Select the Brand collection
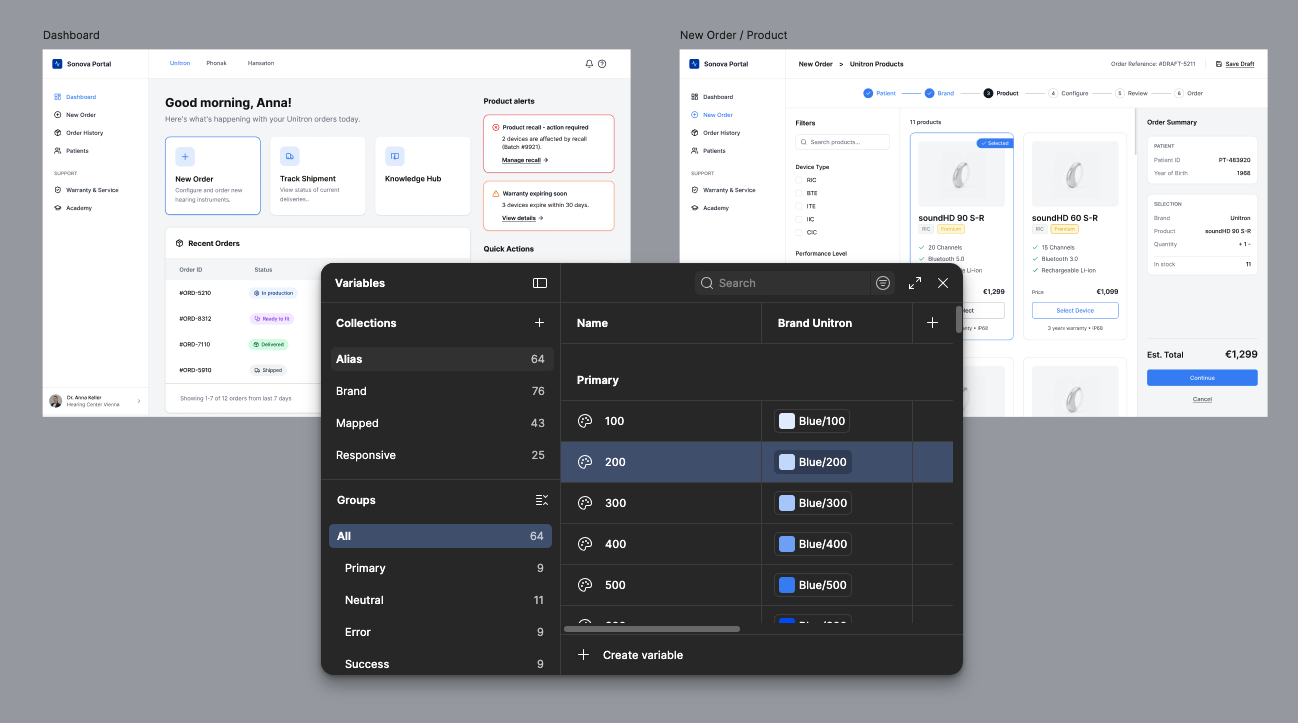The height and width of the screenshot is (723, 1298). 440,391
